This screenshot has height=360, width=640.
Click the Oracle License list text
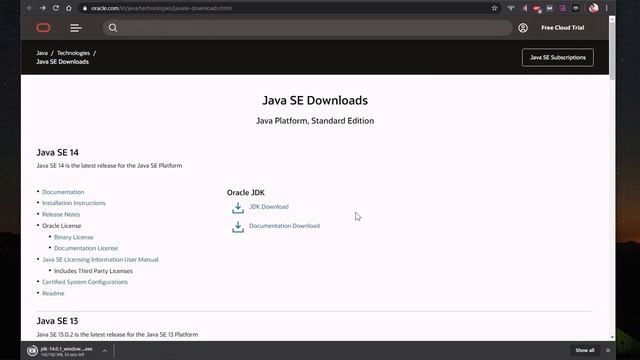[62, 226]
